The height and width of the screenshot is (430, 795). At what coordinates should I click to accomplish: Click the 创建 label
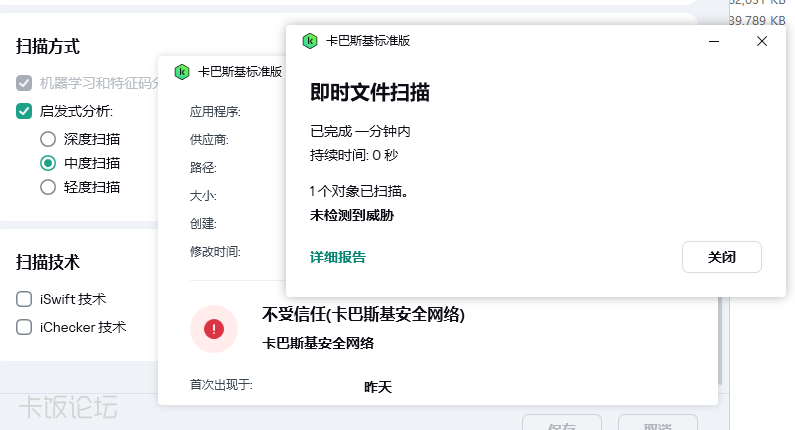click(x=203, y=224)
